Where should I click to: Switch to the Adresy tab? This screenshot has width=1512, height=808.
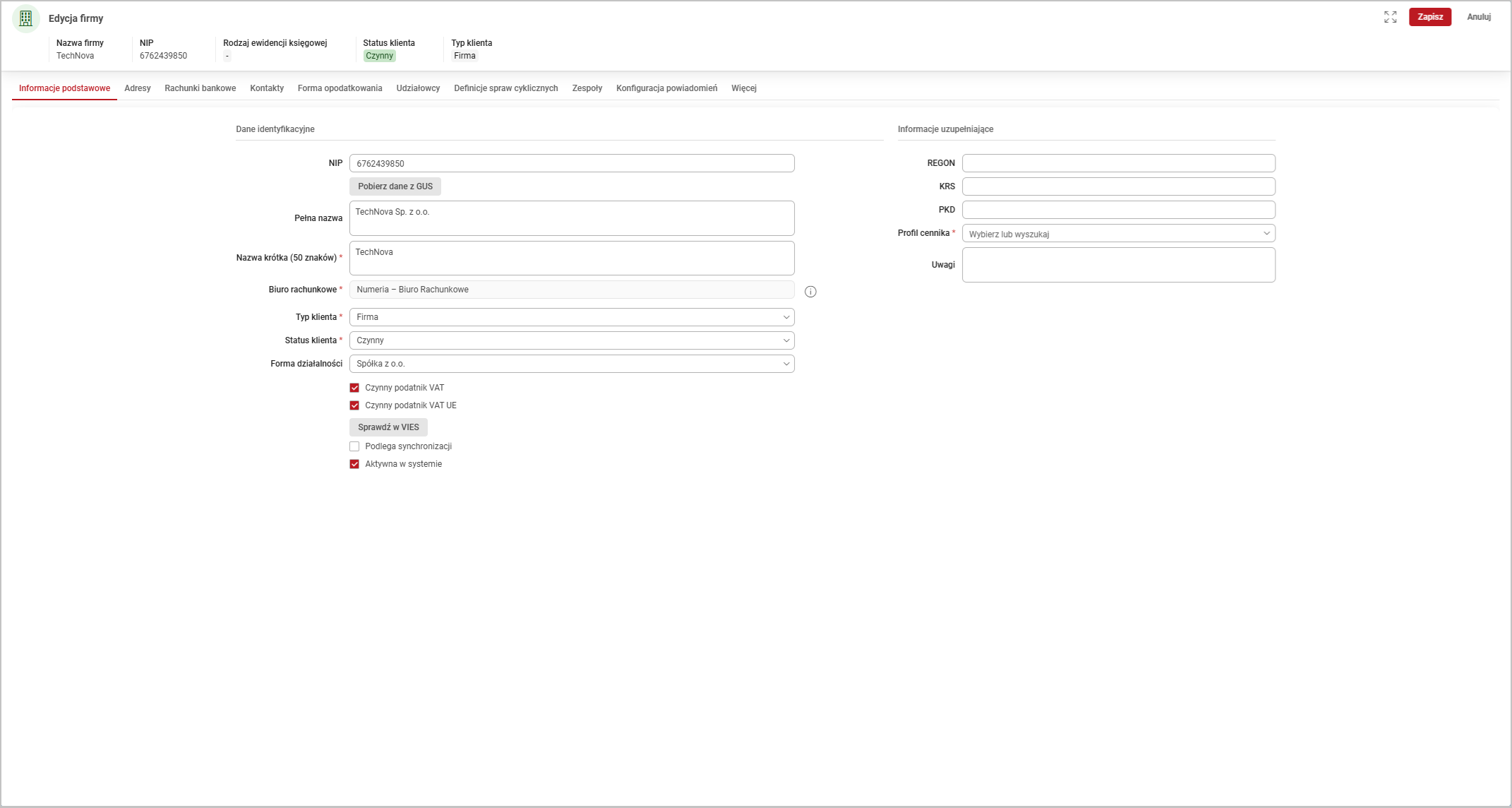pyautogui.click(x=138, y=88)
